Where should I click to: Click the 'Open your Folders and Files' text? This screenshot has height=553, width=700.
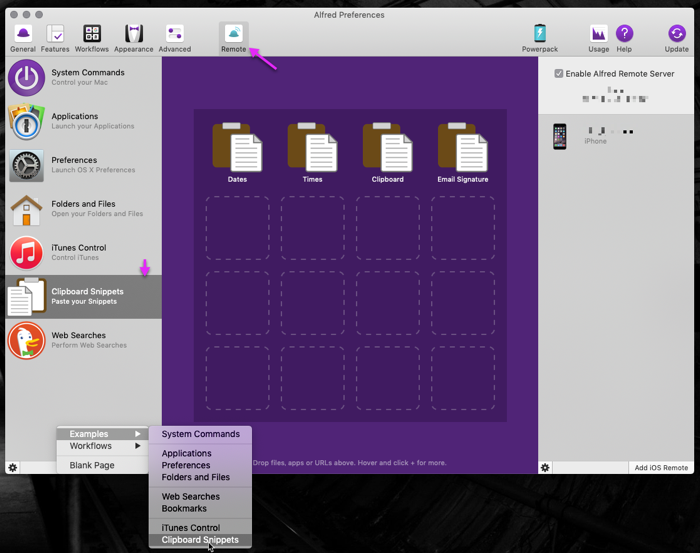point(97,214)
